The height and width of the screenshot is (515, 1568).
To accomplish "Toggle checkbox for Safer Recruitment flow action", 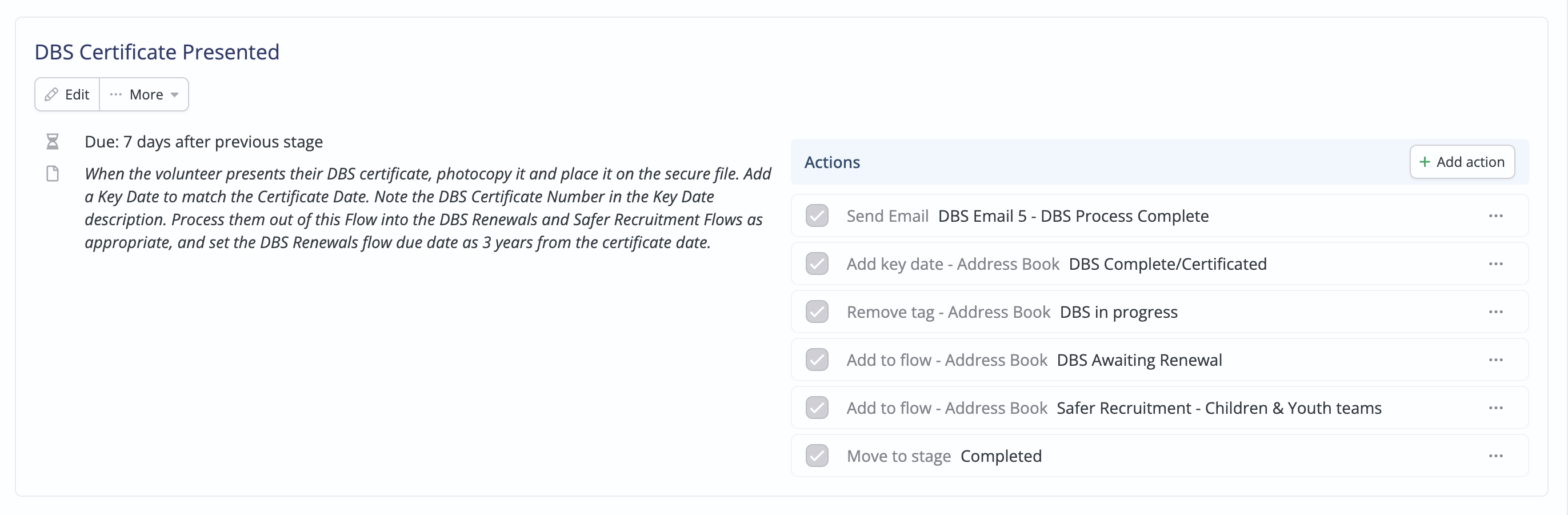I will coord(817,409).
